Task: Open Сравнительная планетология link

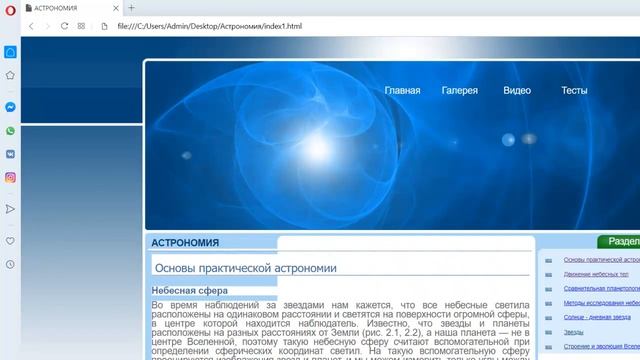Action: (x=602, y=289)
